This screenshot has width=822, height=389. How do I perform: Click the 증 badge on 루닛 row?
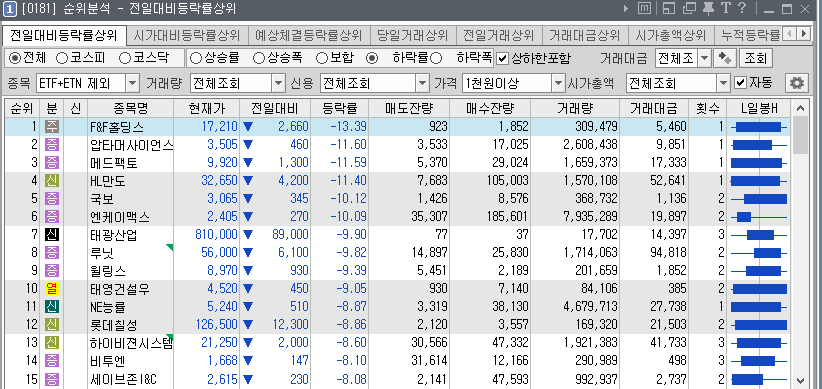click(x=52, y=253)
